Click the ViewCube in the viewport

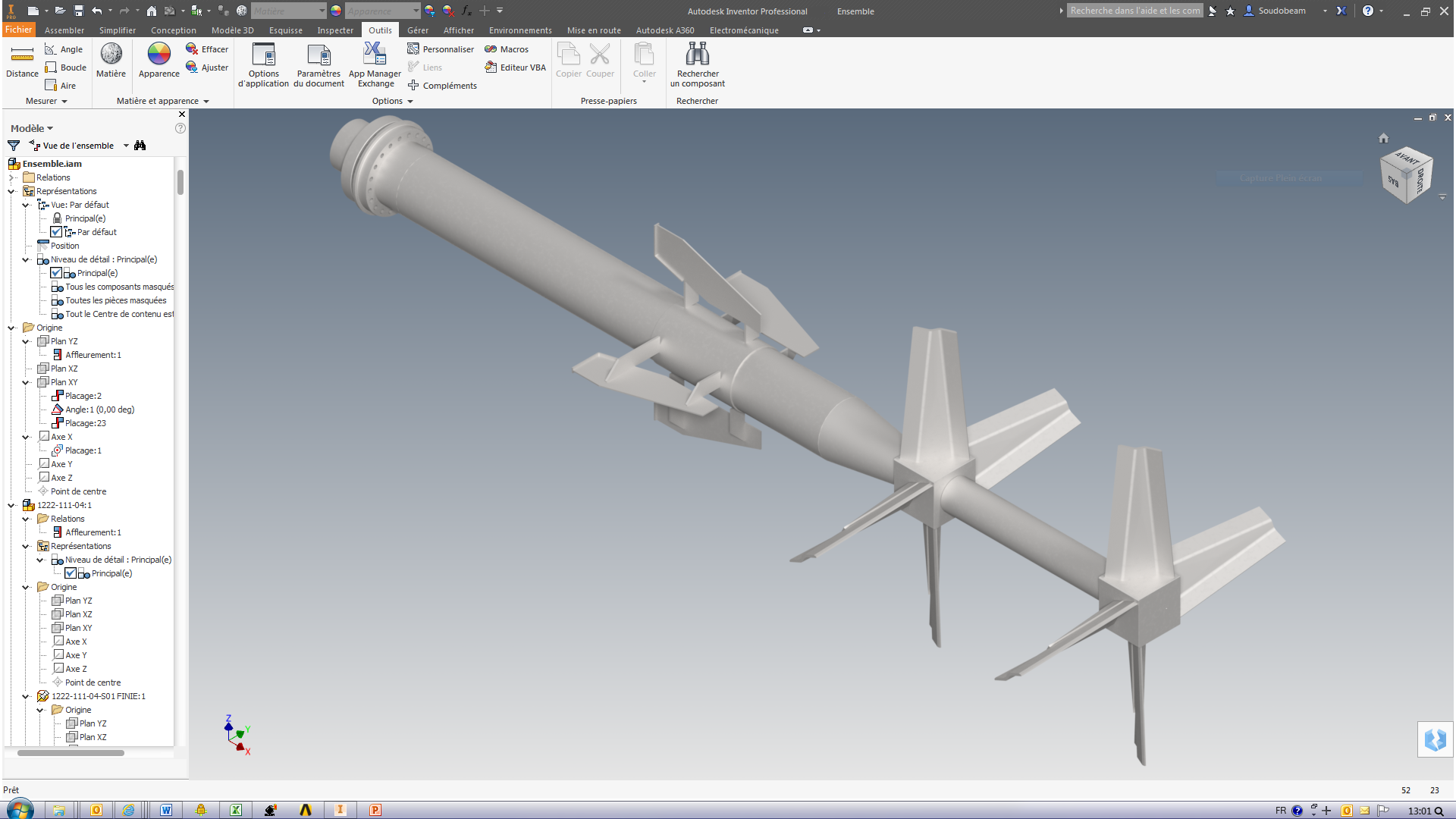click(x=1407, y=174)
